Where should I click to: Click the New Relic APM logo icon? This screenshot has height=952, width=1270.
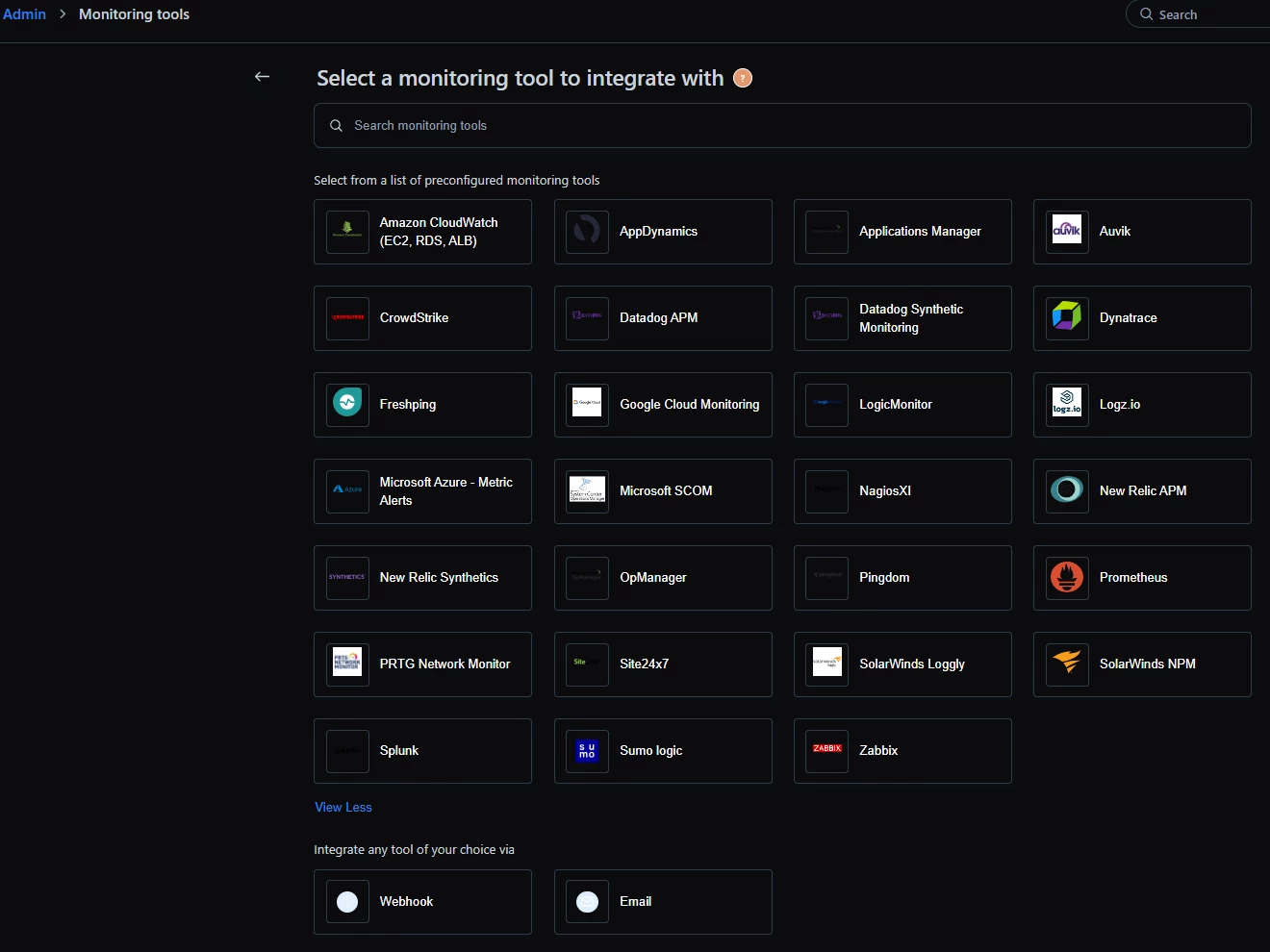coord(1067,491)
